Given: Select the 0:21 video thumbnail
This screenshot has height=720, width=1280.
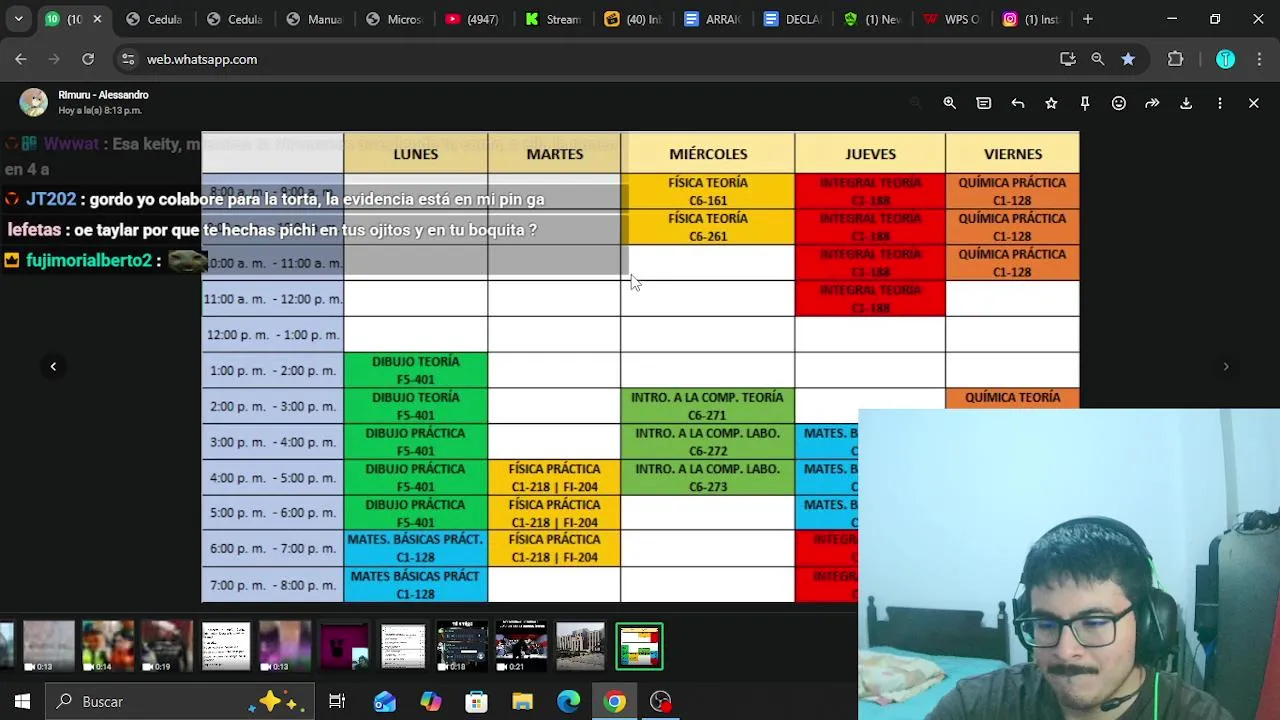Looking at the screenshot, I should [x=521, y=646].
